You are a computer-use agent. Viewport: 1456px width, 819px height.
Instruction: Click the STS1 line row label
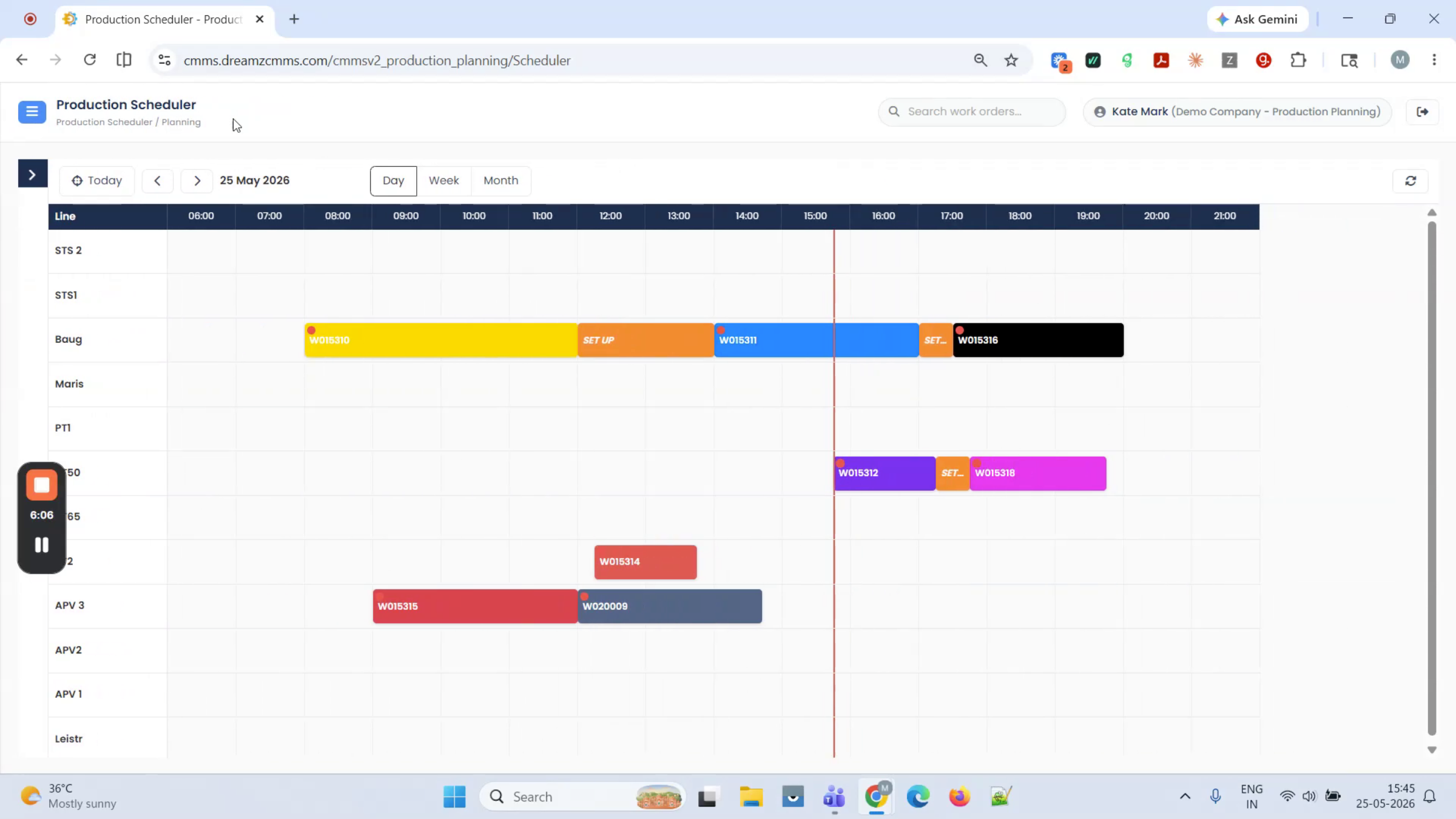tap(66, 295)
